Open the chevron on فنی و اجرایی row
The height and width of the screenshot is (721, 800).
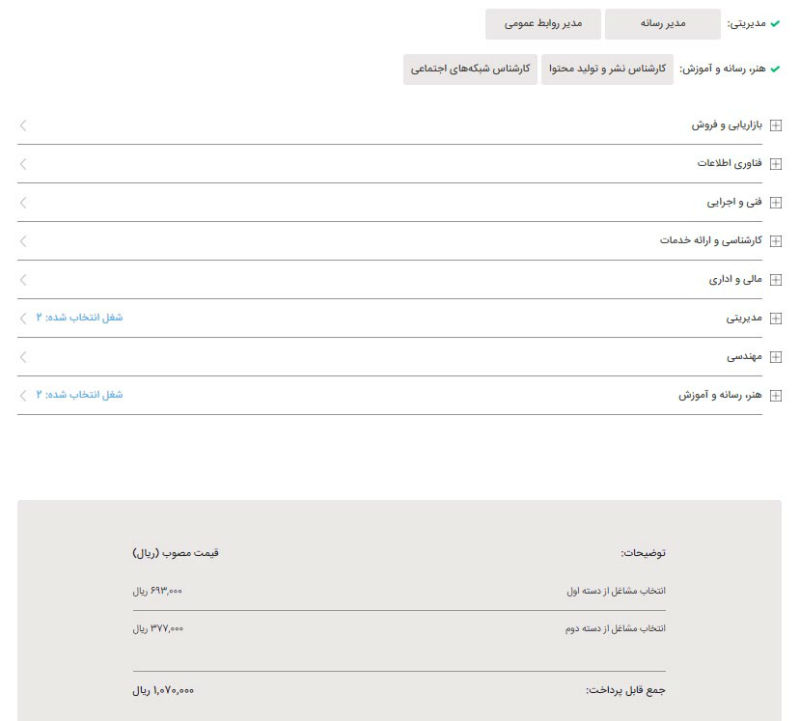point(23,203)
